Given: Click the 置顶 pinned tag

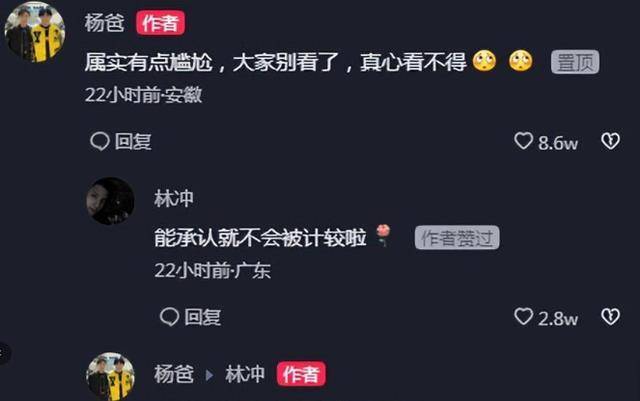Looking at the screenshot, I should pos(575,62).
